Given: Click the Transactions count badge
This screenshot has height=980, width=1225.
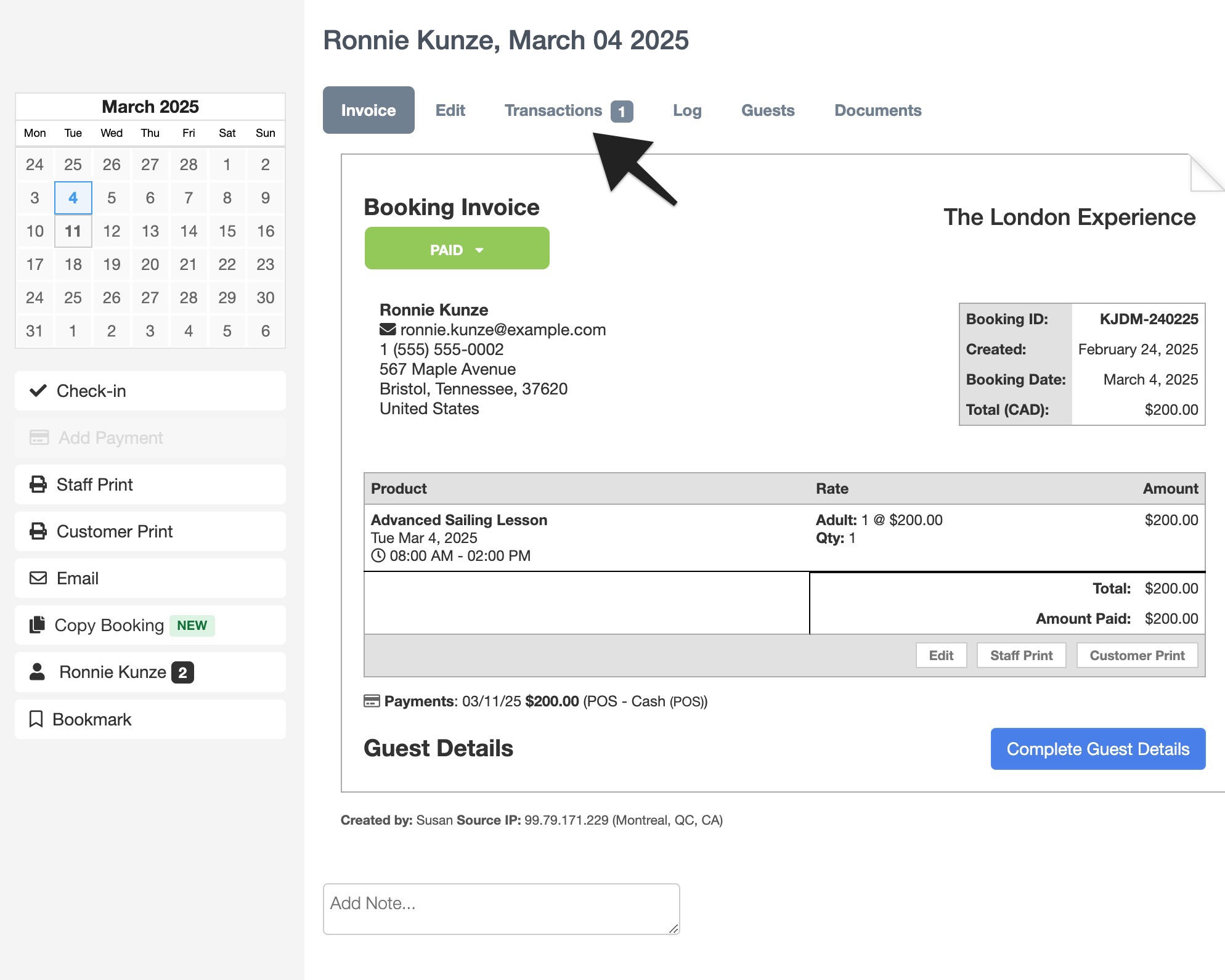Looking at the screenshot, I should (622, 112).
